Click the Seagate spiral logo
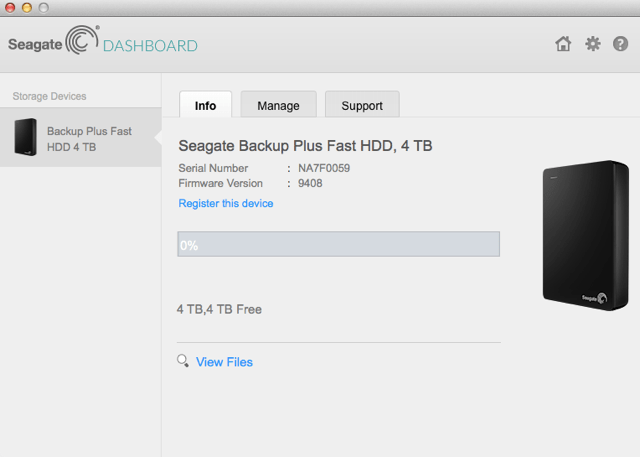640x457 pixels. coord(81,44)
